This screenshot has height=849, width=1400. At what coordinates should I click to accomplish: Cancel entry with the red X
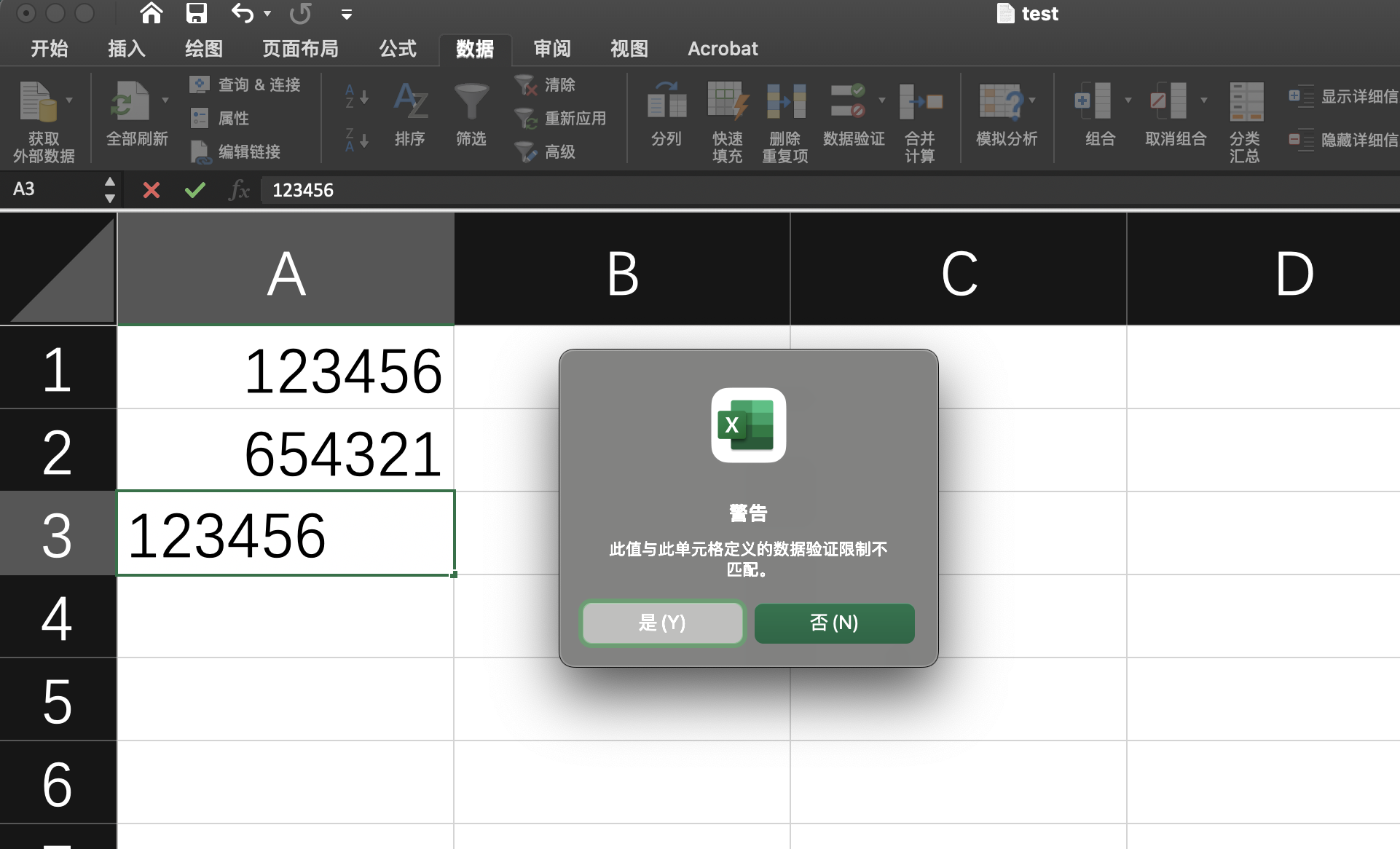152,190
